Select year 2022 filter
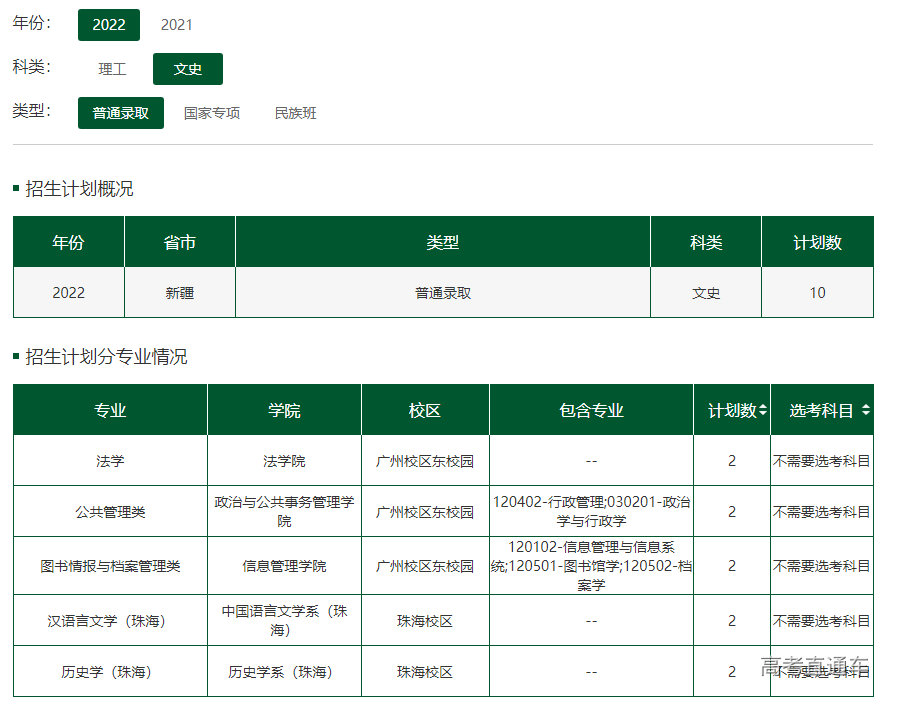 coord(109,25)
